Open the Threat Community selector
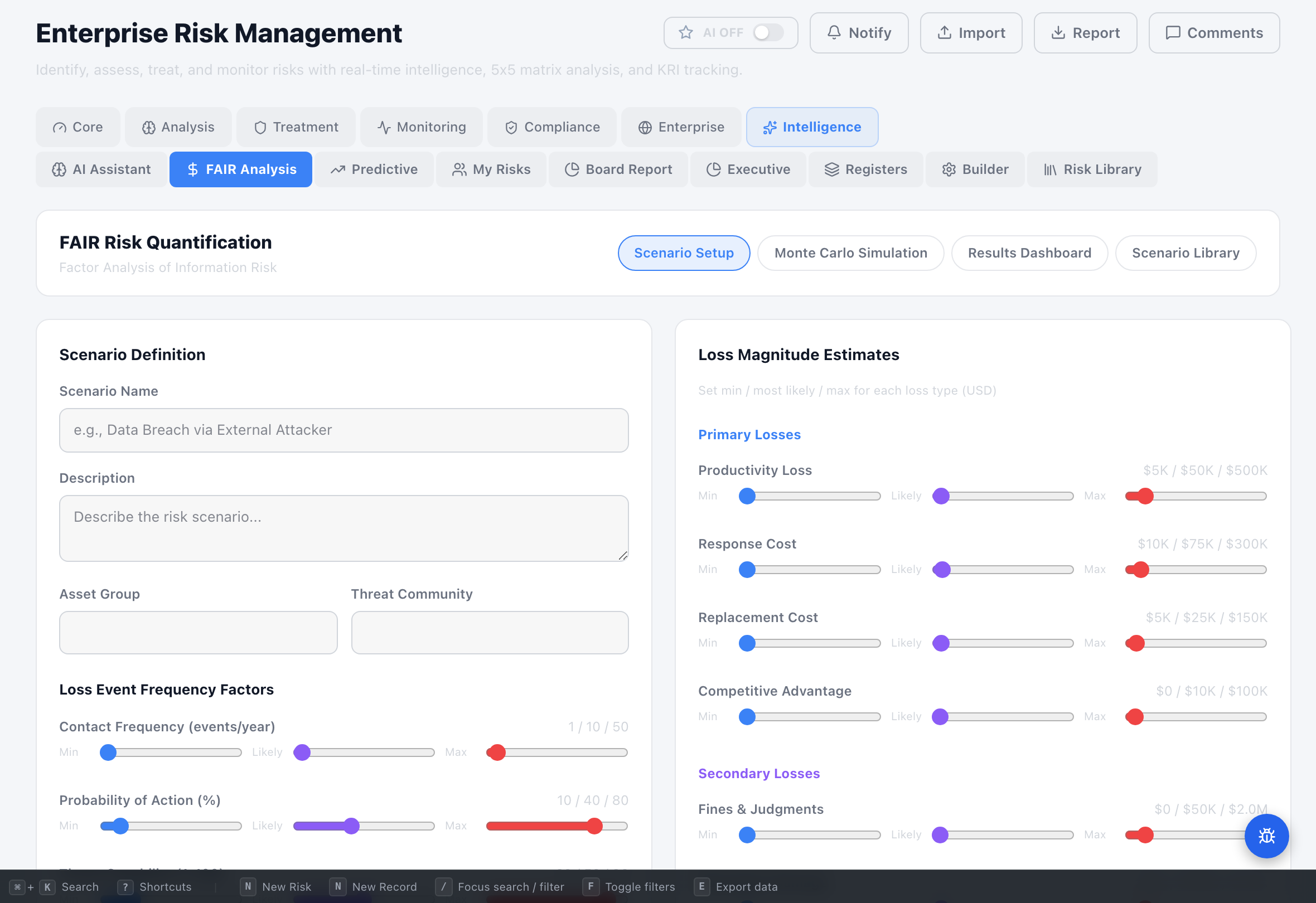 [489, 633]
